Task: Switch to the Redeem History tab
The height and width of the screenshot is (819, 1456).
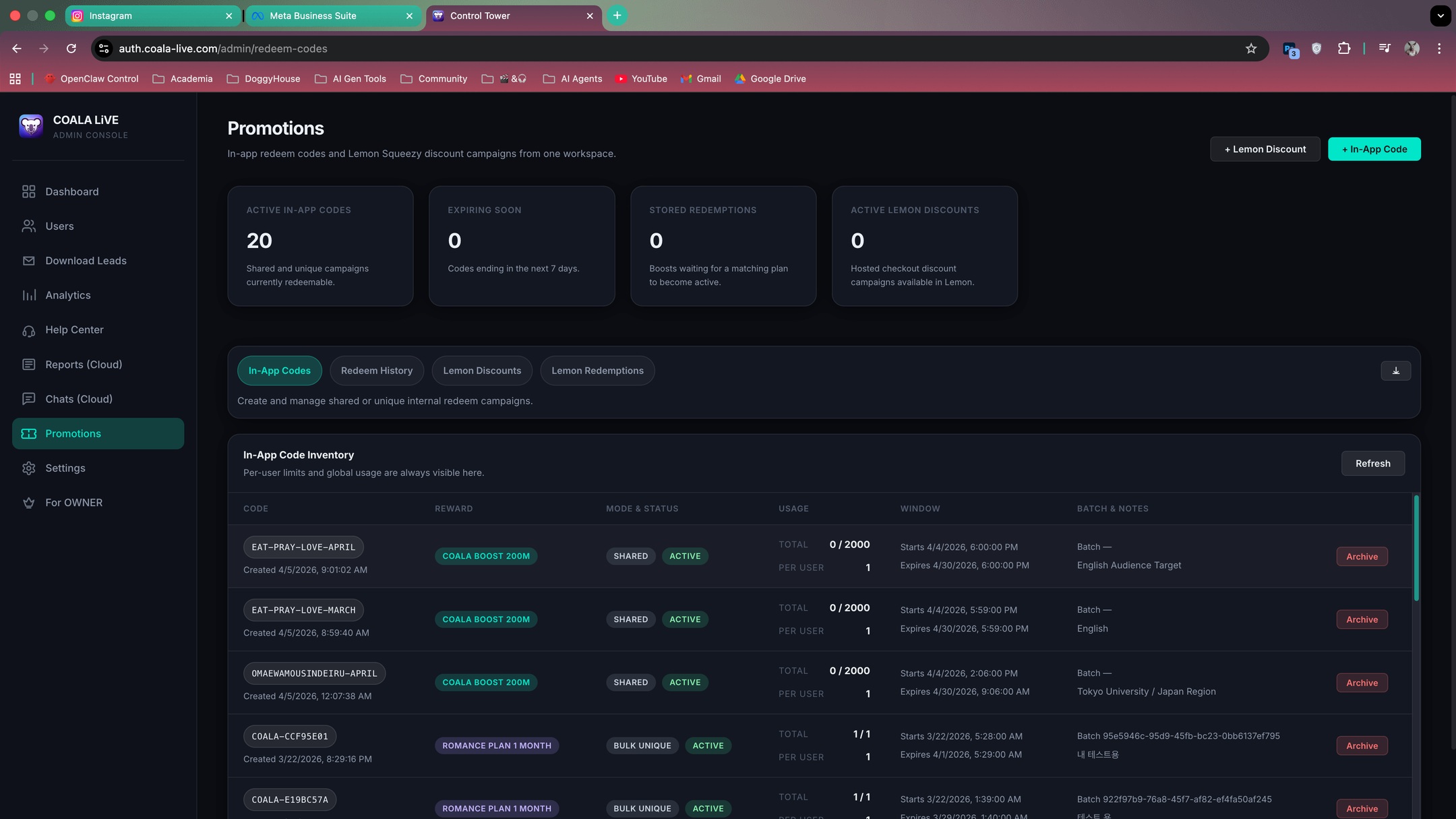Action: (376, 370)
